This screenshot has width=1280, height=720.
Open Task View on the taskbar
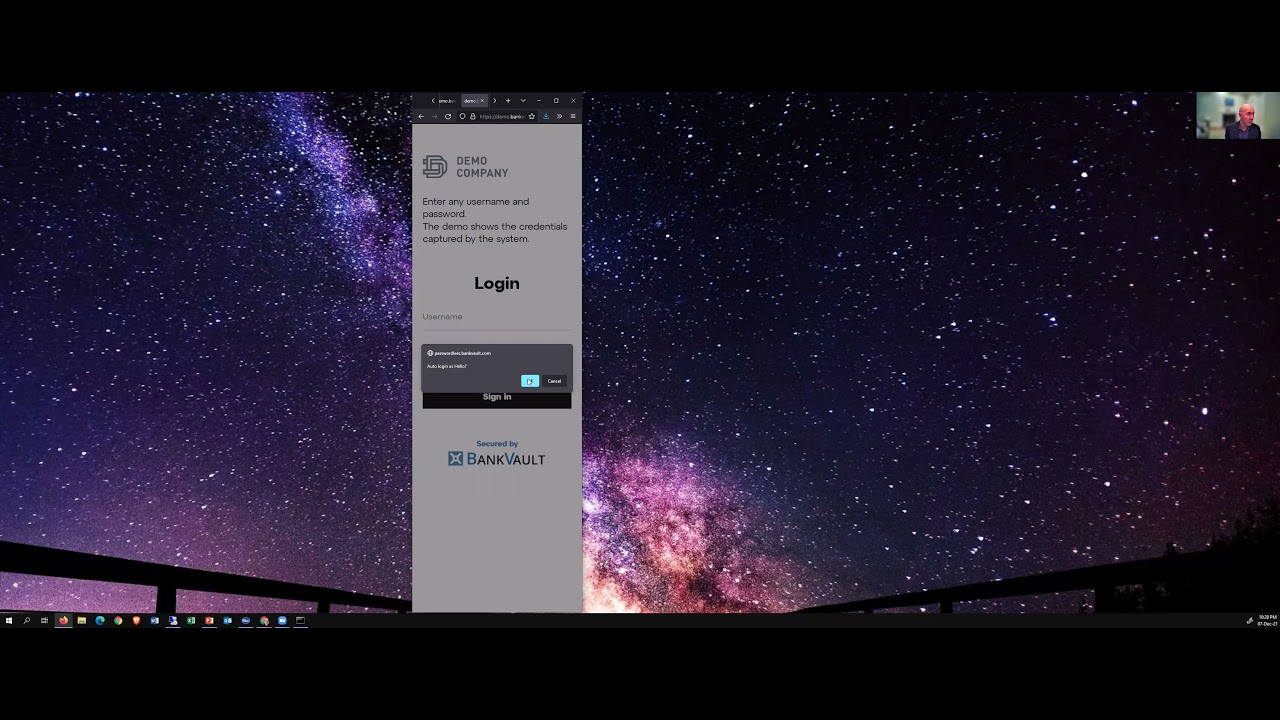[x=45, y=621]
